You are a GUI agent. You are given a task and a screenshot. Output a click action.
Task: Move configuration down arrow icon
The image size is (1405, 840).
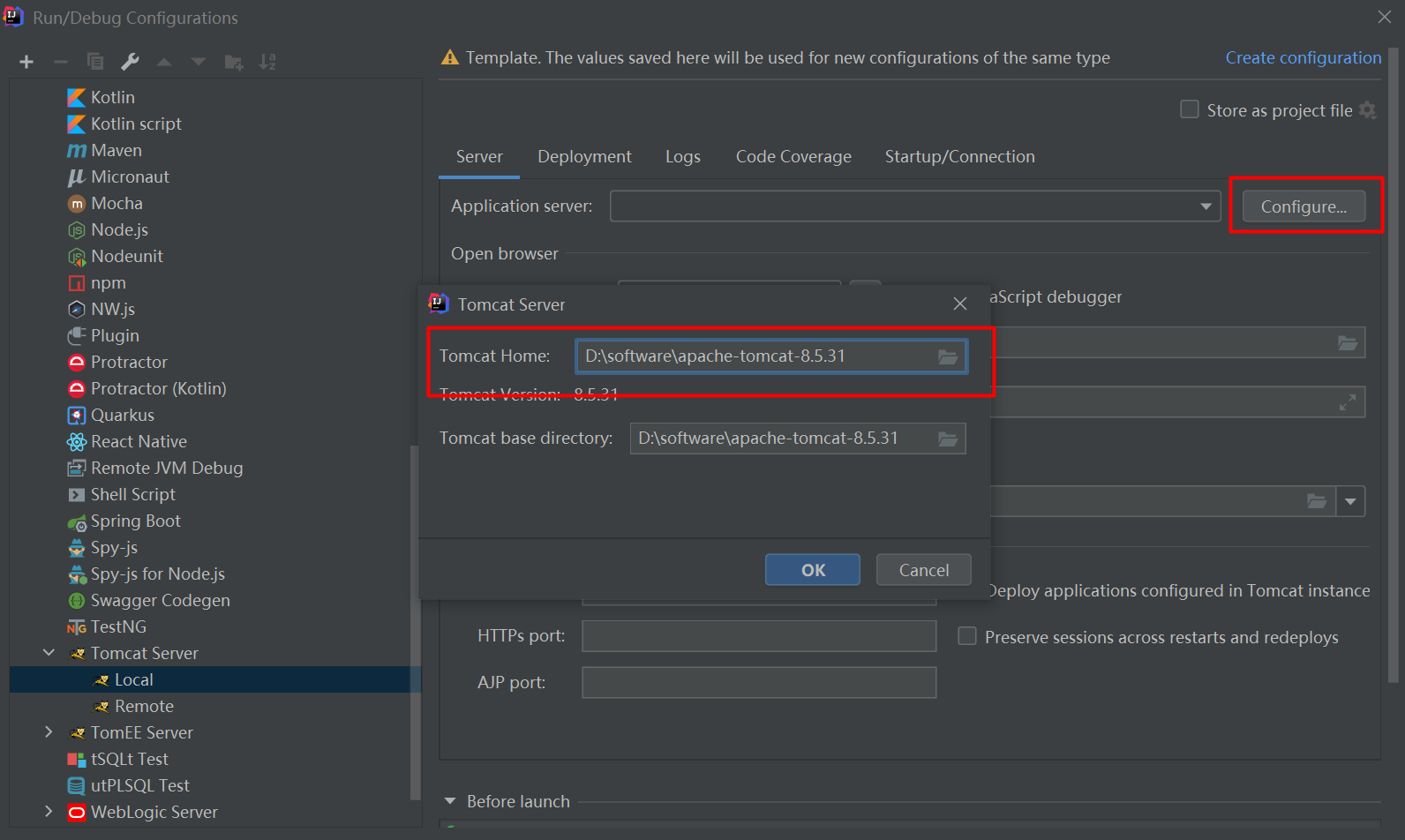coord(199,62)
